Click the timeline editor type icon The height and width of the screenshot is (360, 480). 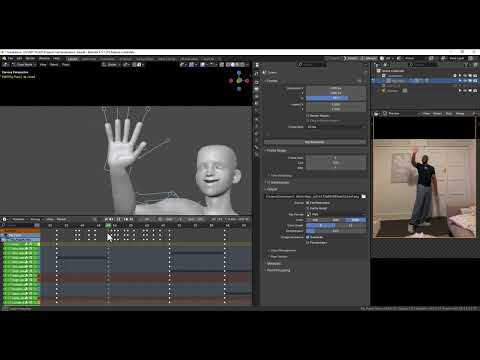pyautogui.click(x=5, y=219)
